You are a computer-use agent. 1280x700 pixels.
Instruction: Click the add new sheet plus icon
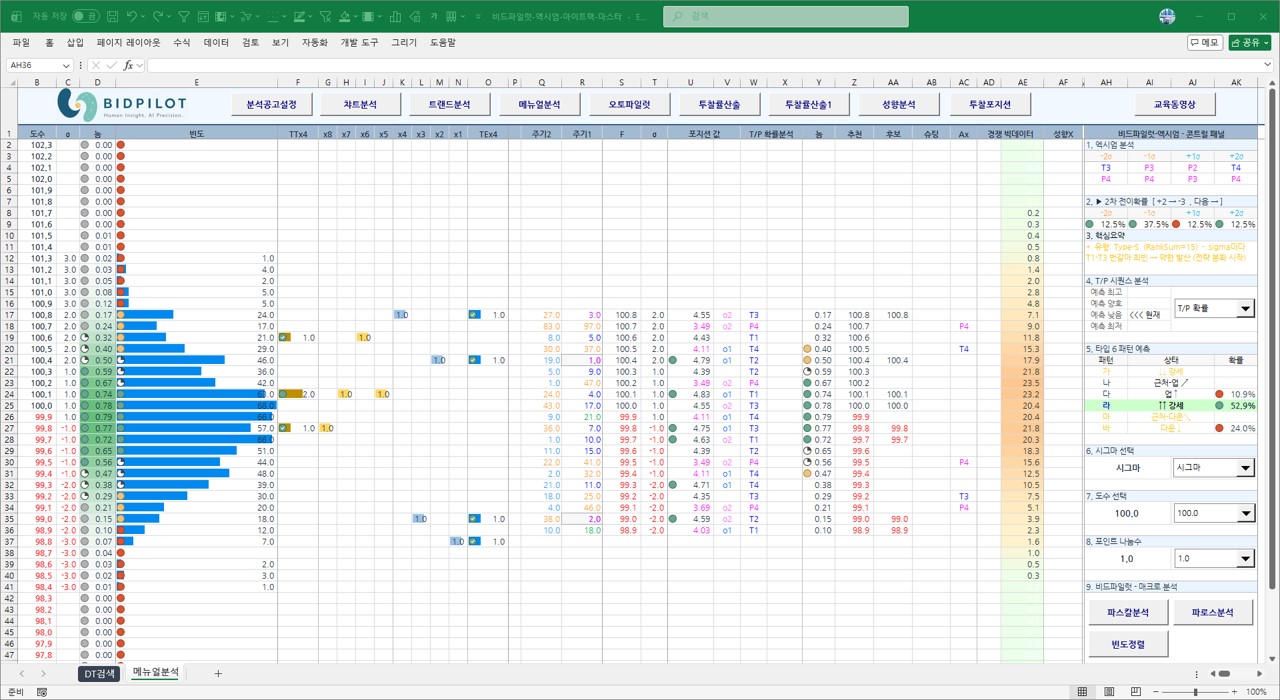[218, 673]
